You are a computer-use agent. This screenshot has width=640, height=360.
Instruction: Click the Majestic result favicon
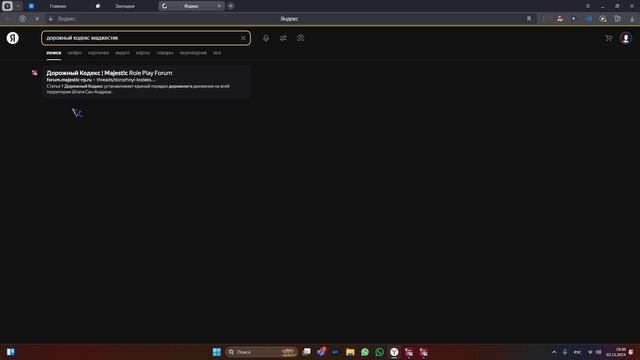point(35,73)
